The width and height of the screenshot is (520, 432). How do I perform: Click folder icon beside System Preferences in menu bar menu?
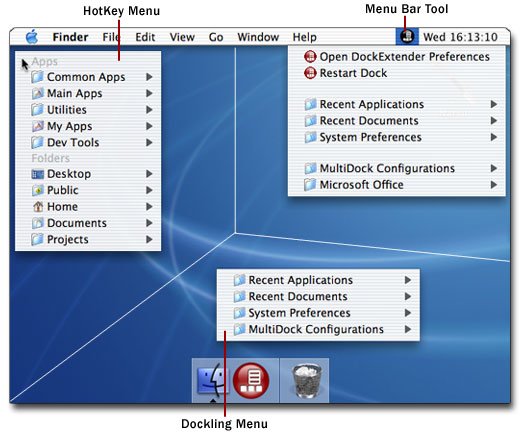(x=310, y=137)
